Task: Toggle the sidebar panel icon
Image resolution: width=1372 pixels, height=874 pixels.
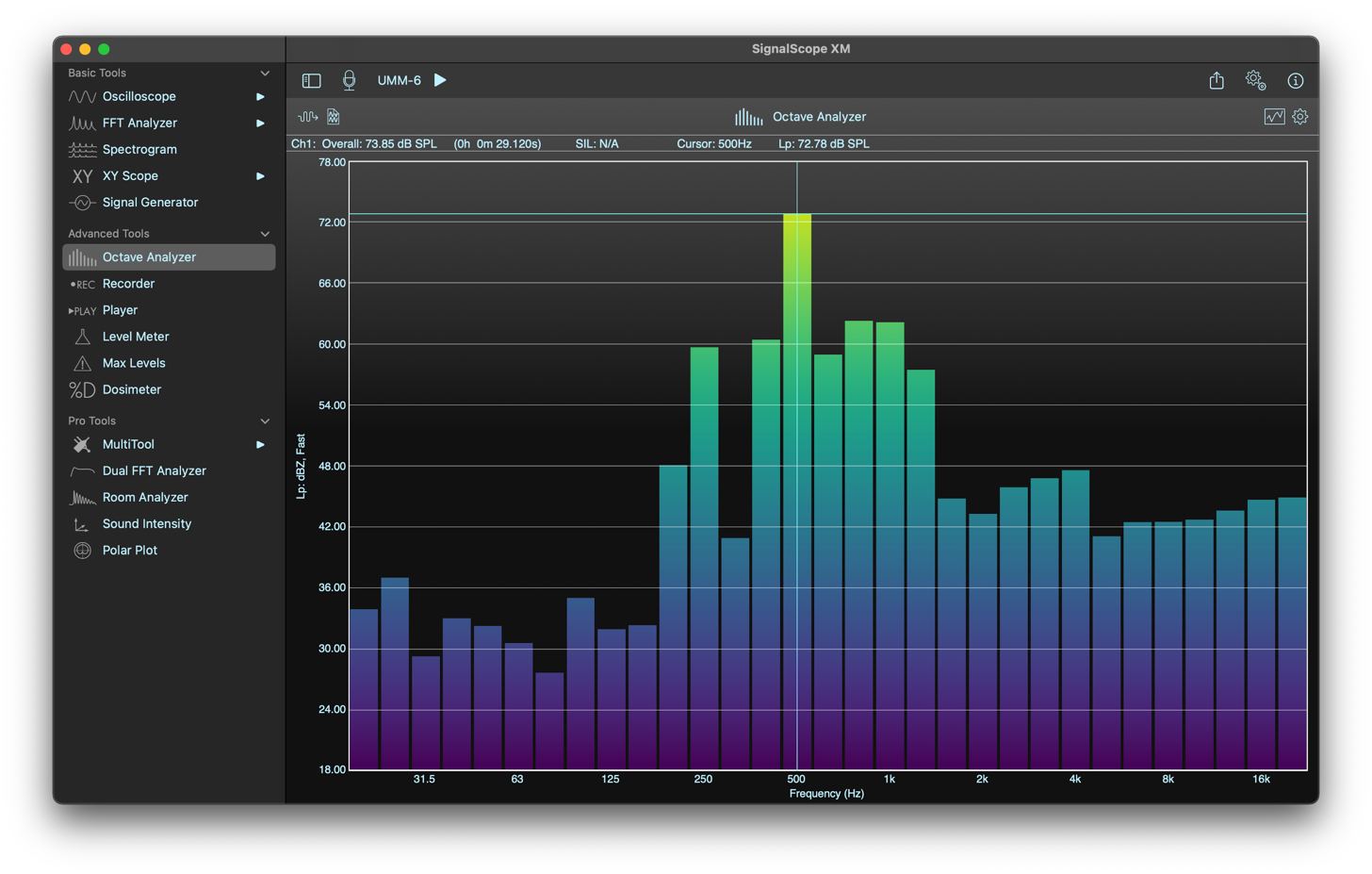Action: click(x=311, y=81)
